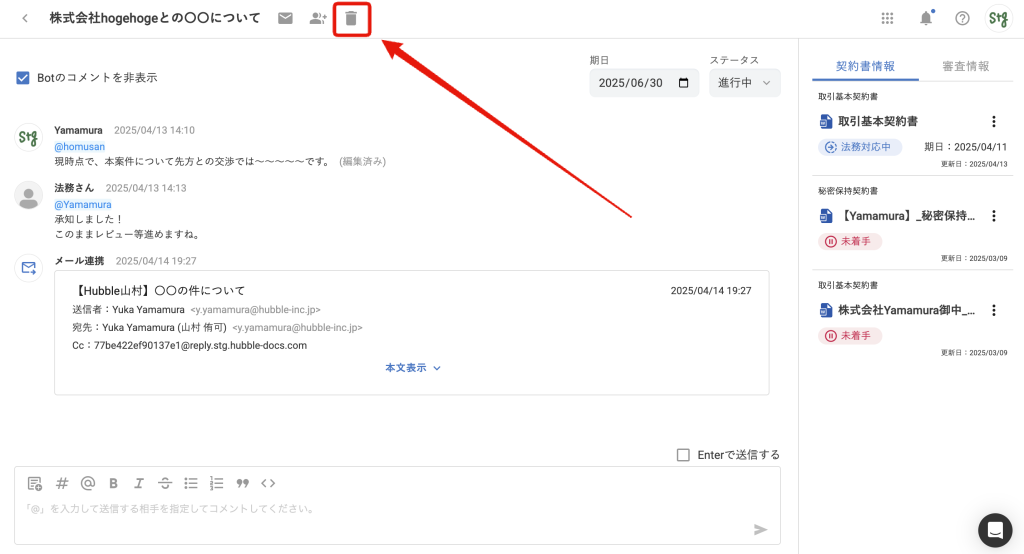Click the 取引基本契約書 document icon
Viewport: 1024px width, 554px height.
coord(826,122)
